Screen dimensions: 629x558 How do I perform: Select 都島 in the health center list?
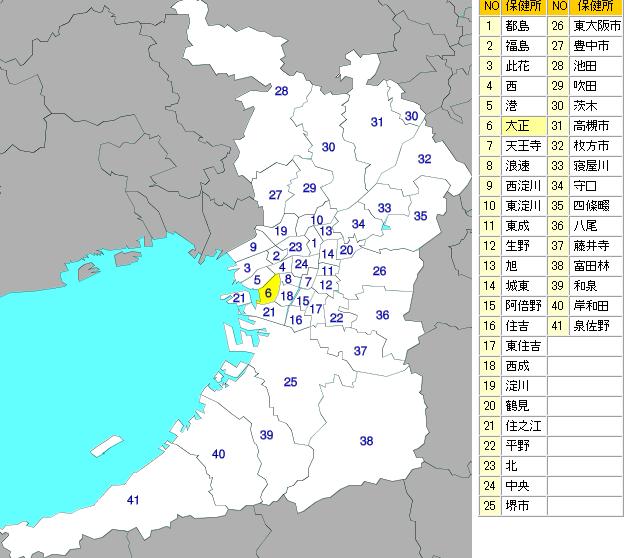(x=522, y=26)
